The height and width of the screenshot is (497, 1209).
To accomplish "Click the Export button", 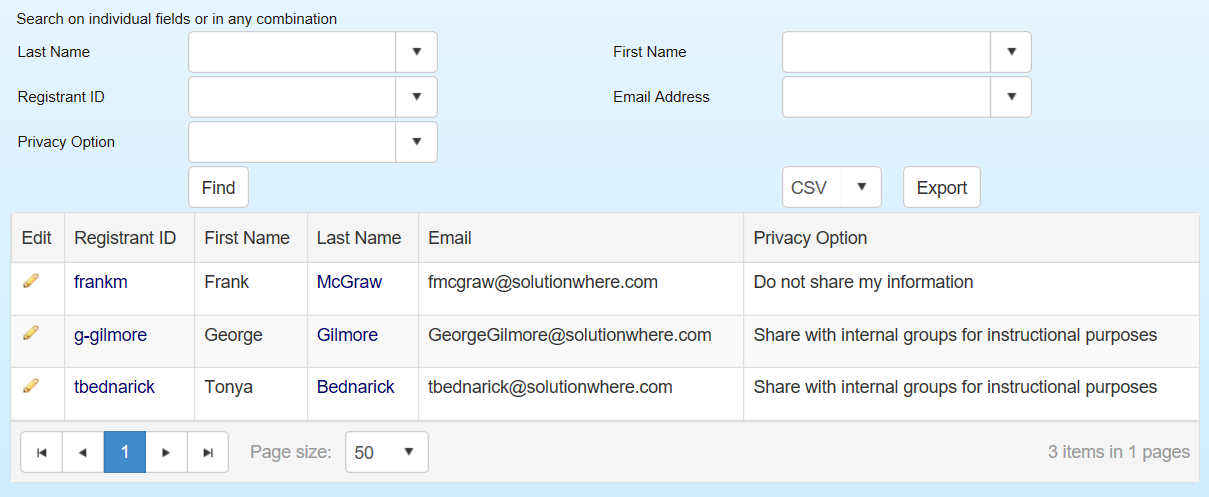I will point(941,187).
